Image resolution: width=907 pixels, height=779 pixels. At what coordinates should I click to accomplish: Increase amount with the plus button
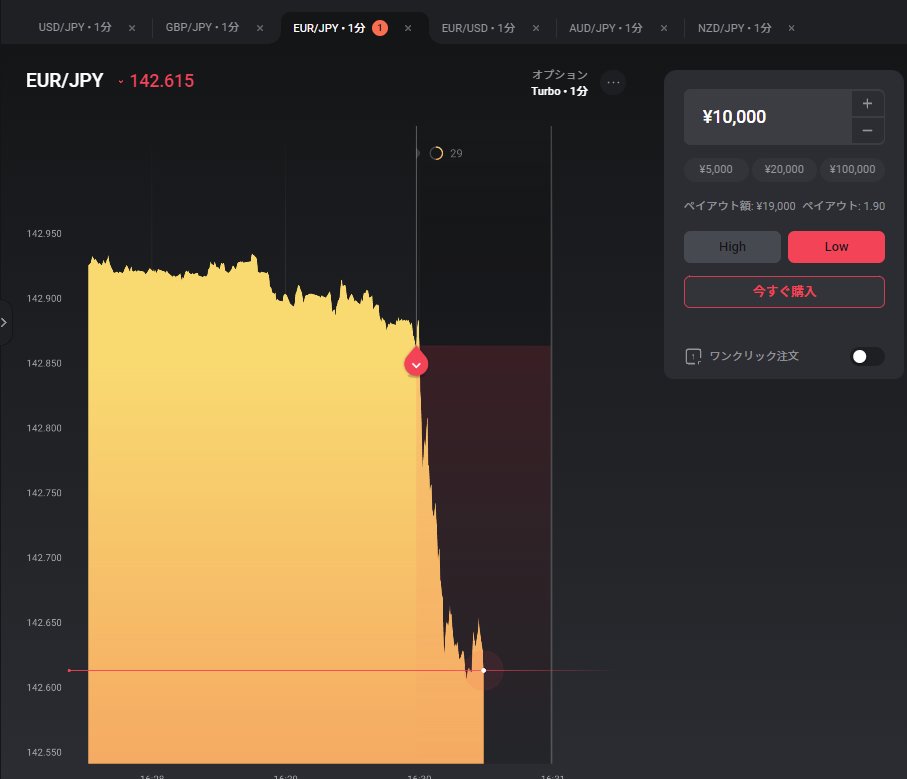(867, 104)
